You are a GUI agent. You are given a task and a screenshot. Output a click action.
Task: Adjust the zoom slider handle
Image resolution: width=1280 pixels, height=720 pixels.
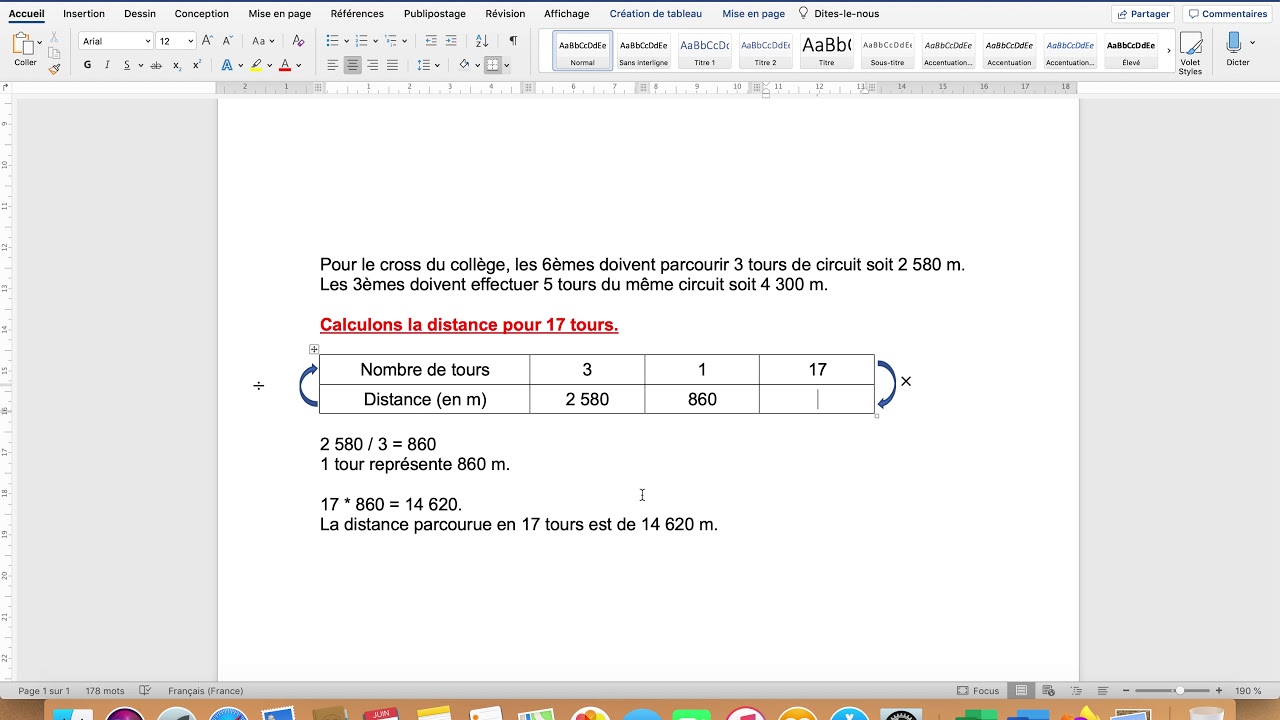pos(1179,691)
